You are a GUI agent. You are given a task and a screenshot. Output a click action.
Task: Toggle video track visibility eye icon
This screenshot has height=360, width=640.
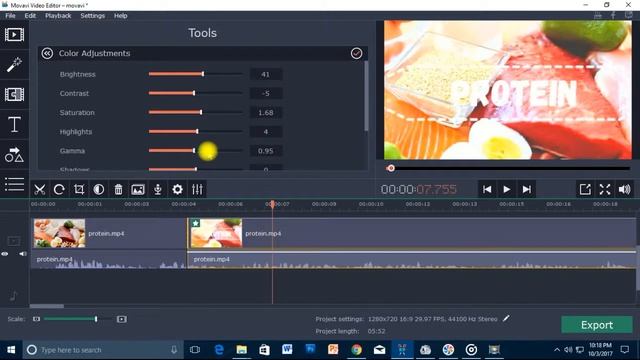[4, 254]
